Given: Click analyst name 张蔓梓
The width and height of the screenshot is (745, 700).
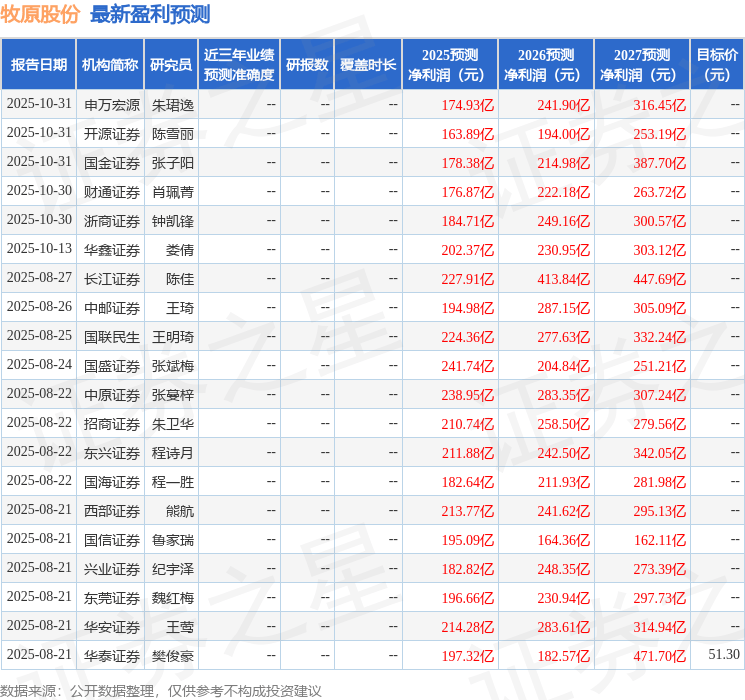Looking at the screenshot, I should pos(173,395).
